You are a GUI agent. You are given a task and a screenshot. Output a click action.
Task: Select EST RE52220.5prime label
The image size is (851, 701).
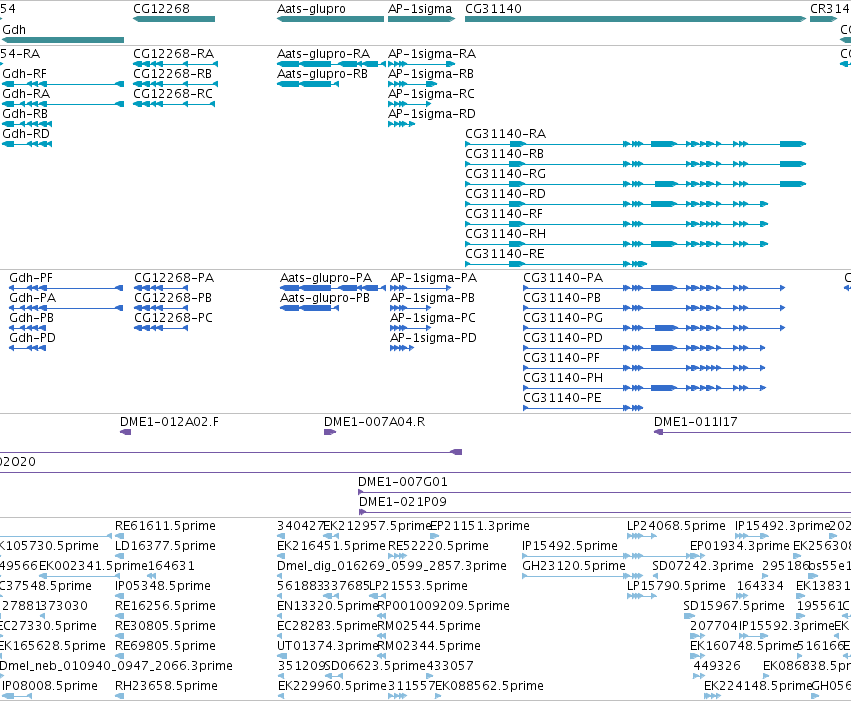click(439, 546)
